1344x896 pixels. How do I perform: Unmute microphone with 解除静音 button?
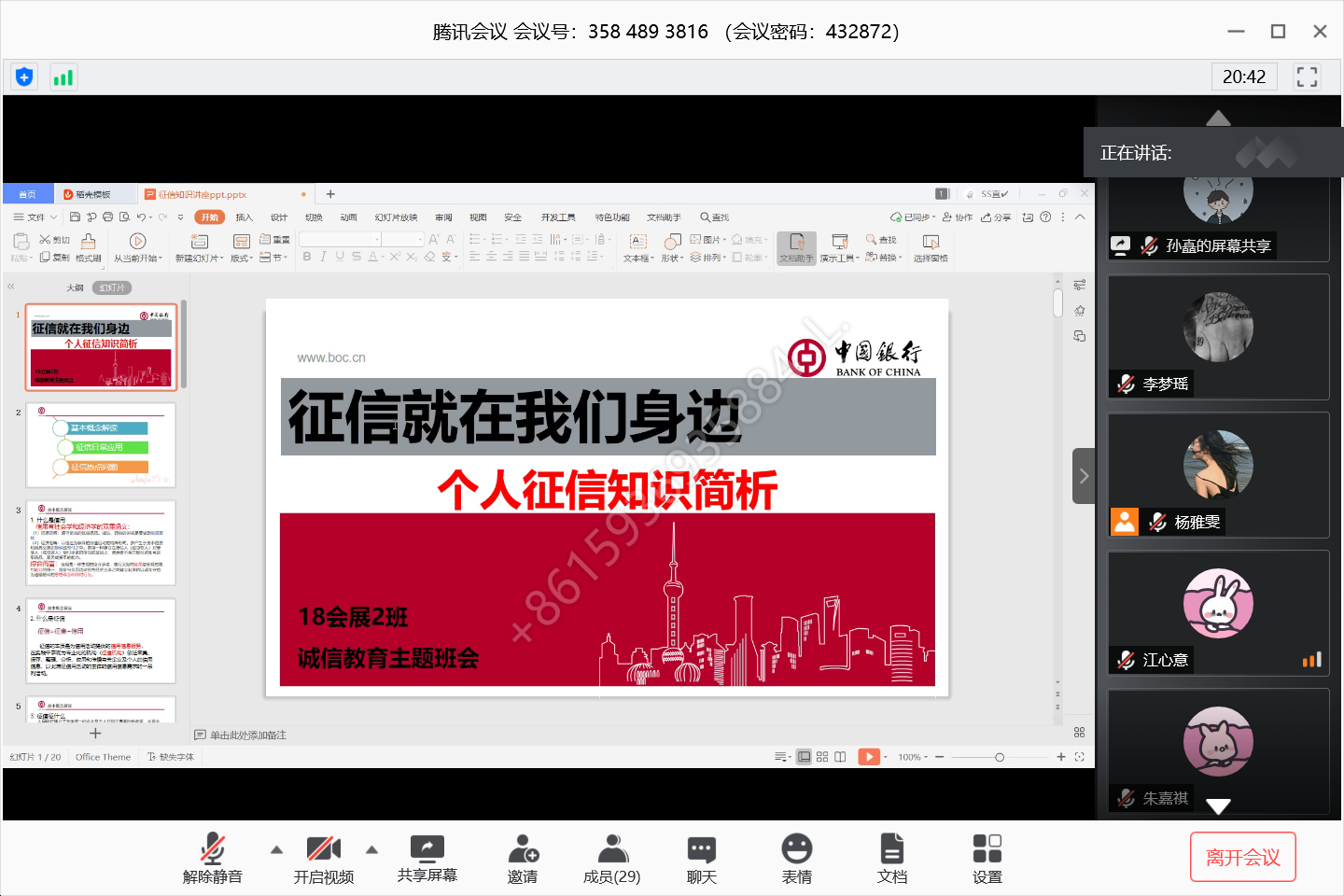click(213, 858)
